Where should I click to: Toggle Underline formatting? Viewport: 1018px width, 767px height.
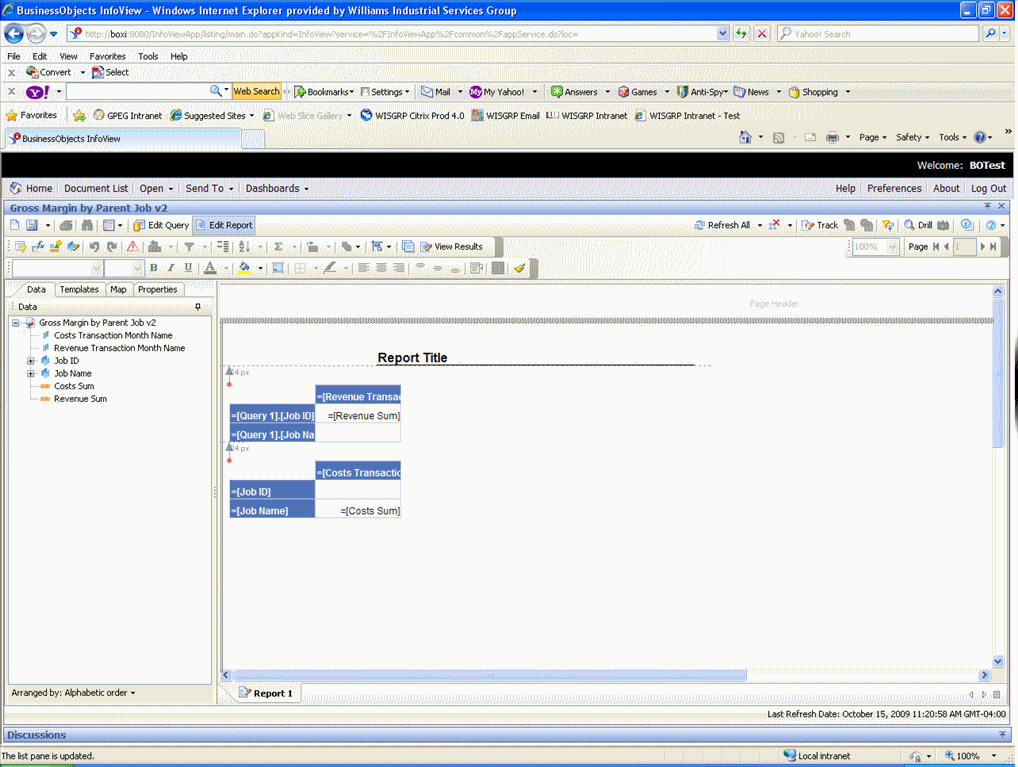[188, 268]
